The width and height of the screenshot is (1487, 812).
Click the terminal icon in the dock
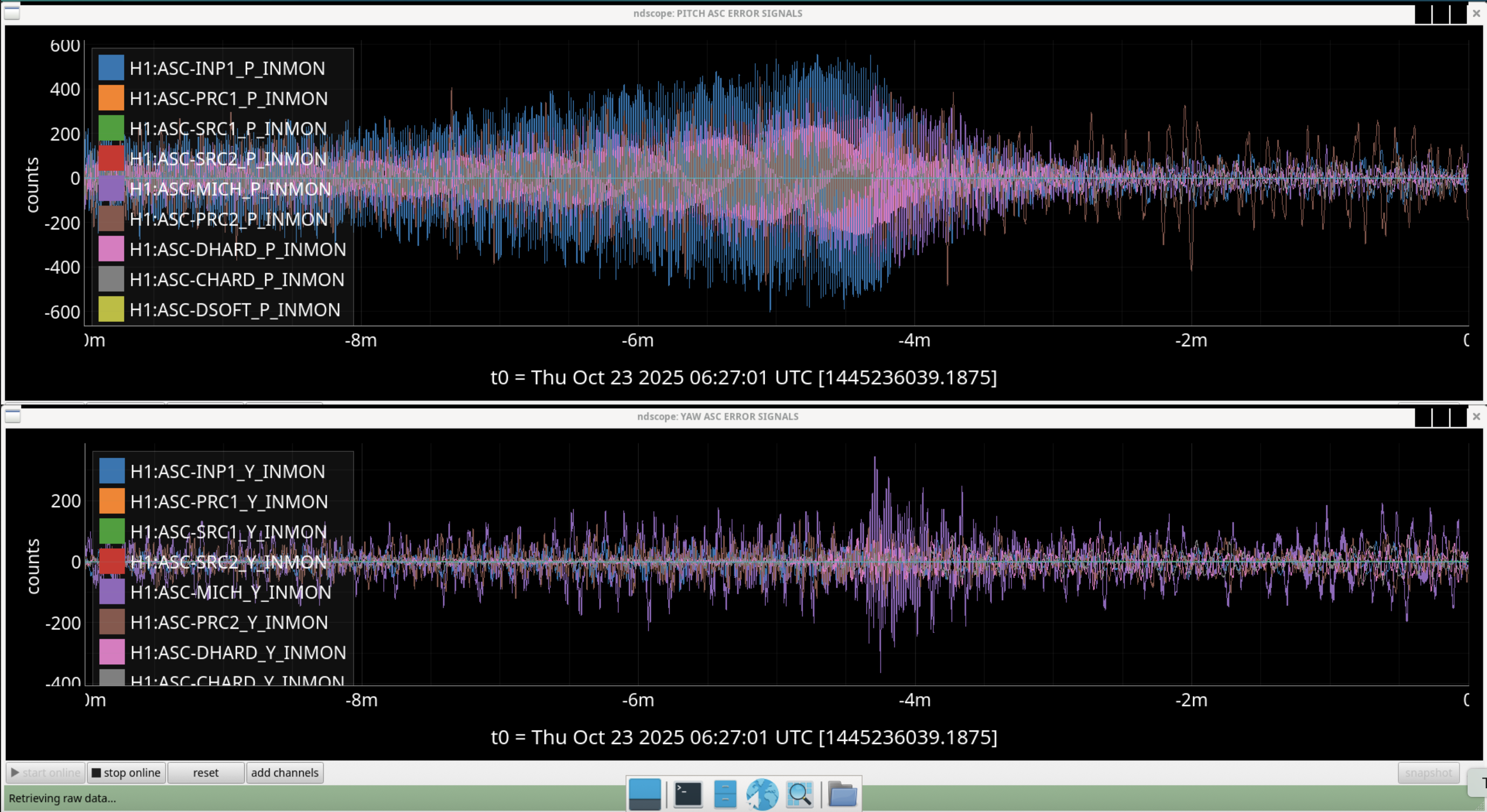click(687, 795)
